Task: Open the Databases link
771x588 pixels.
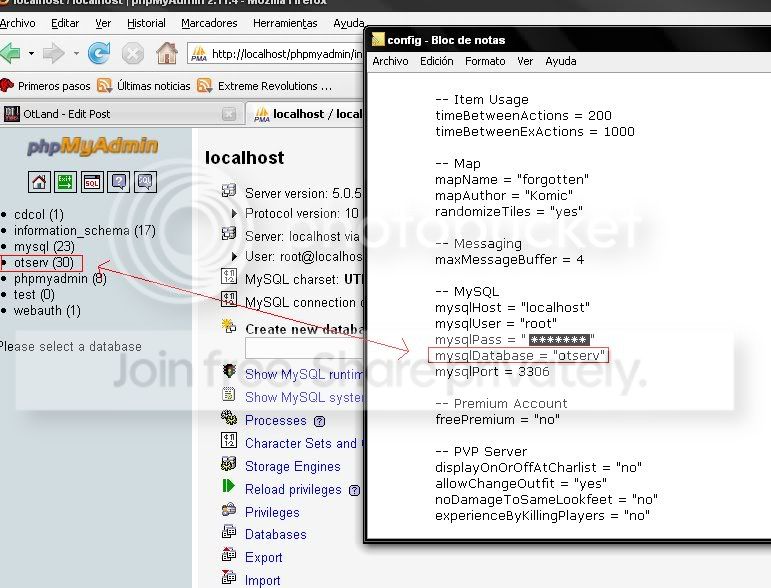Action: pyautogui.click(x=275, y=534)
